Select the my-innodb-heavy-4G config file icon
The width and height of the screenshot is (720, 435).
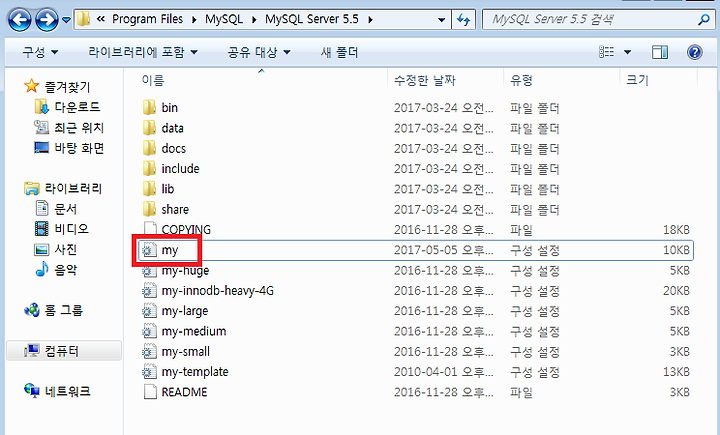point(148,290)
